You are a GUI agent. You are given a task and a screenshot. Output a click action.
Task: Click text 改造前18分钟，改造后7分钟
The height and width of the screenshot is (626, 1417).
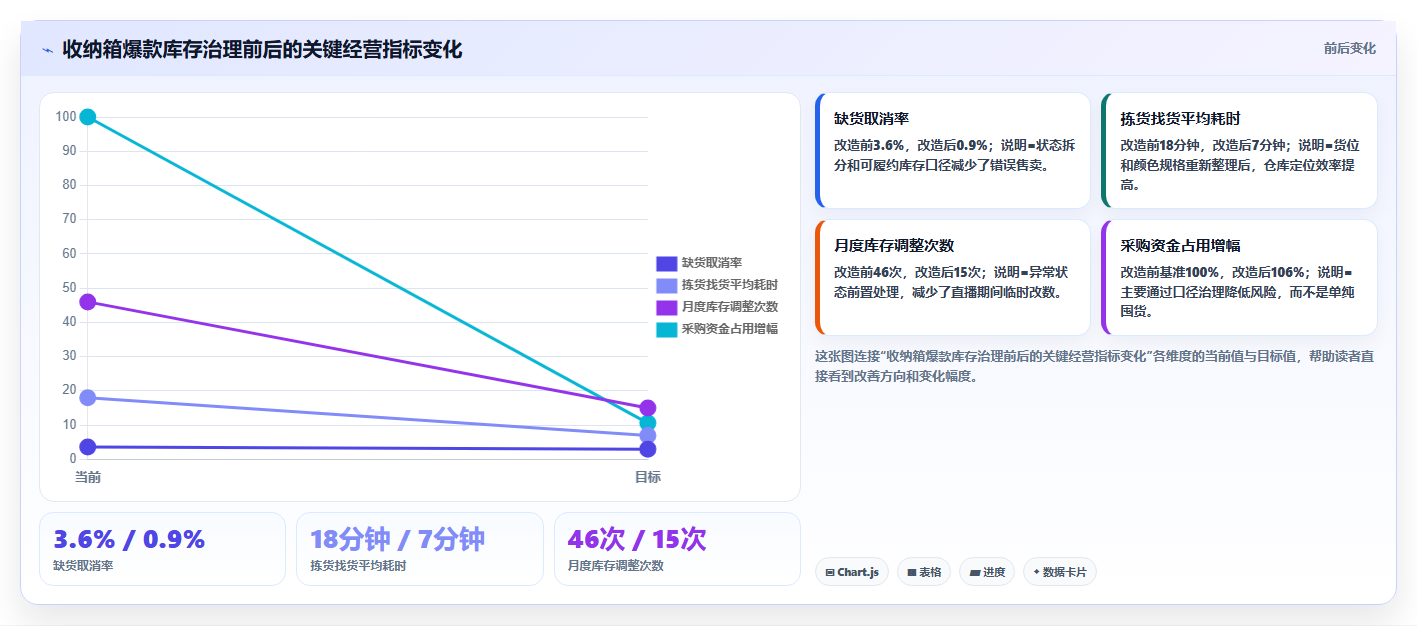click(x=1204, y=145)
